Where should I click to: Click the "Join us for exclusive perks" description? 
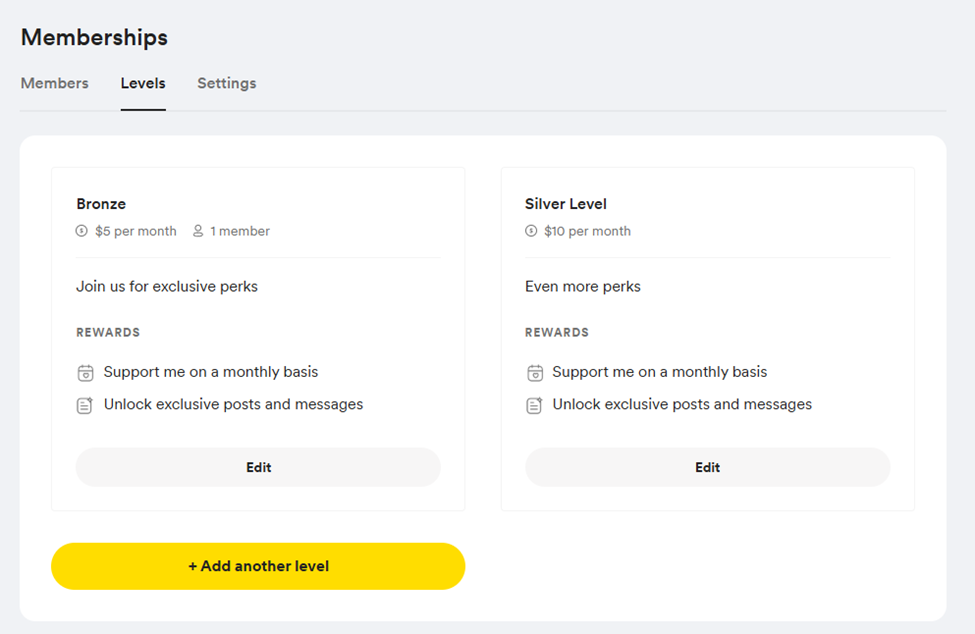click(167, 286)
